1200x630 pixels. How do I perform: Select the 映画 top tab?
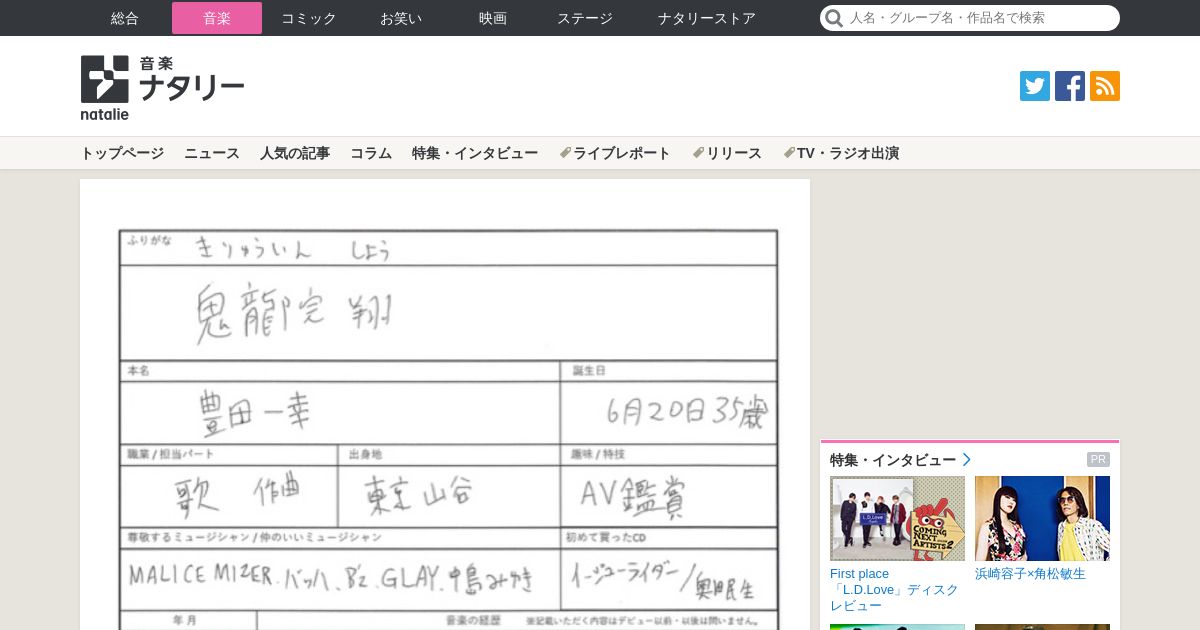point(493,18)
